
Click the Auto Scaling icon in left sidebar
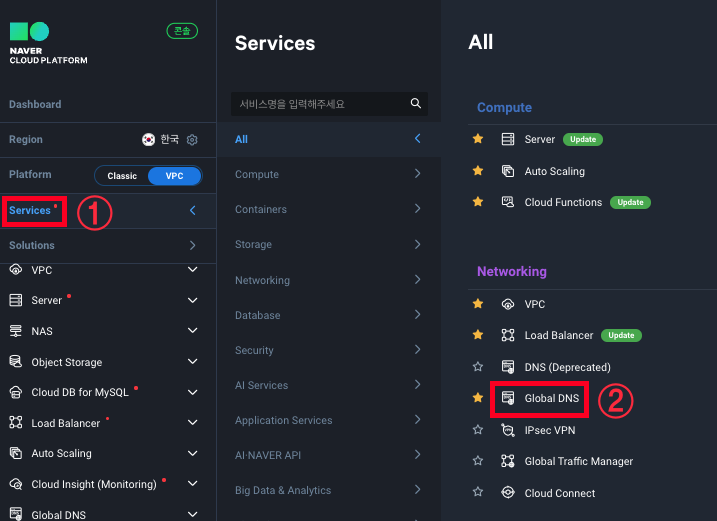pos(16,453)
